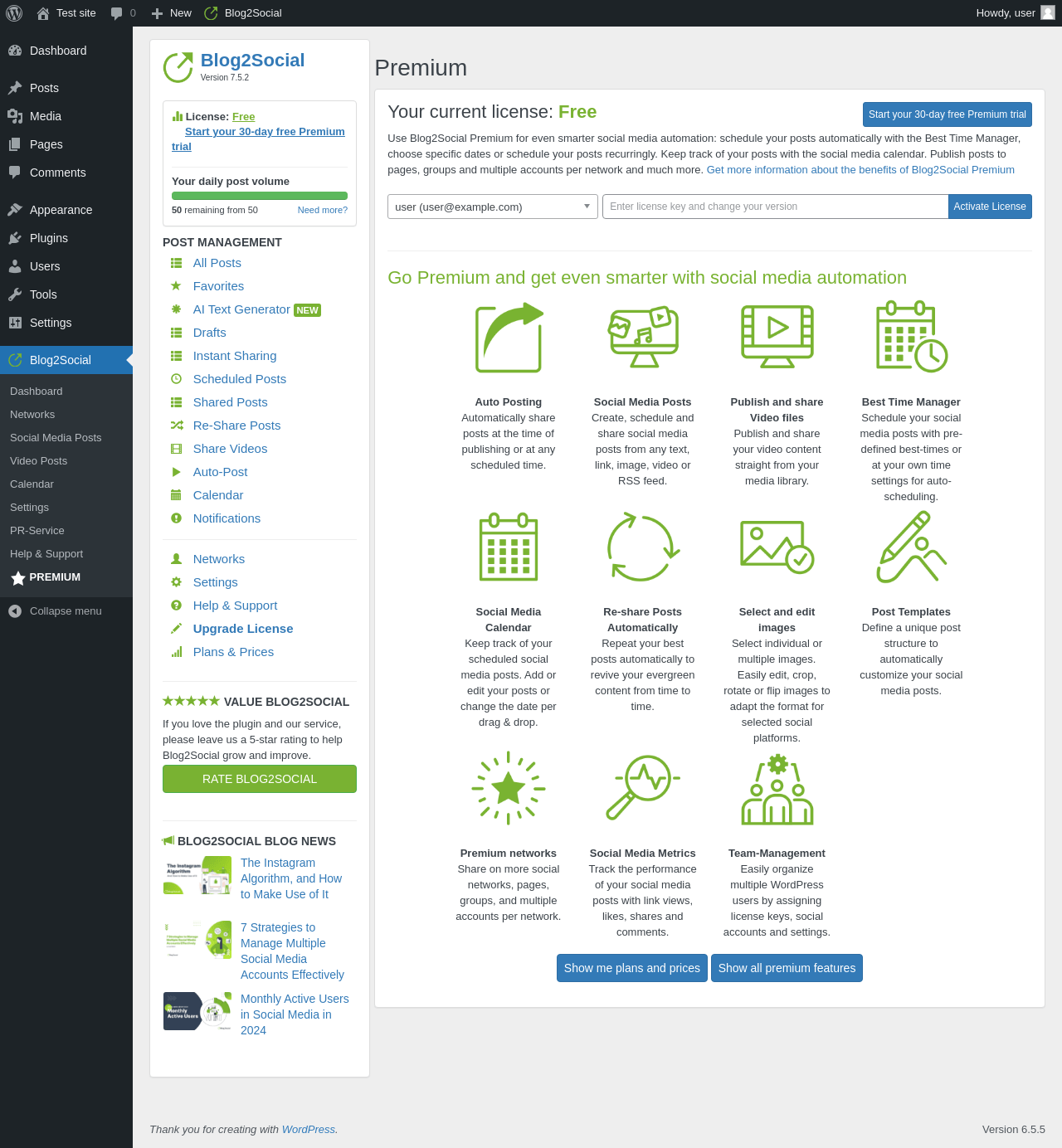Collapse the WordPress admin menu
This screenshot has height=1148, width=1062.
[66, 611]
